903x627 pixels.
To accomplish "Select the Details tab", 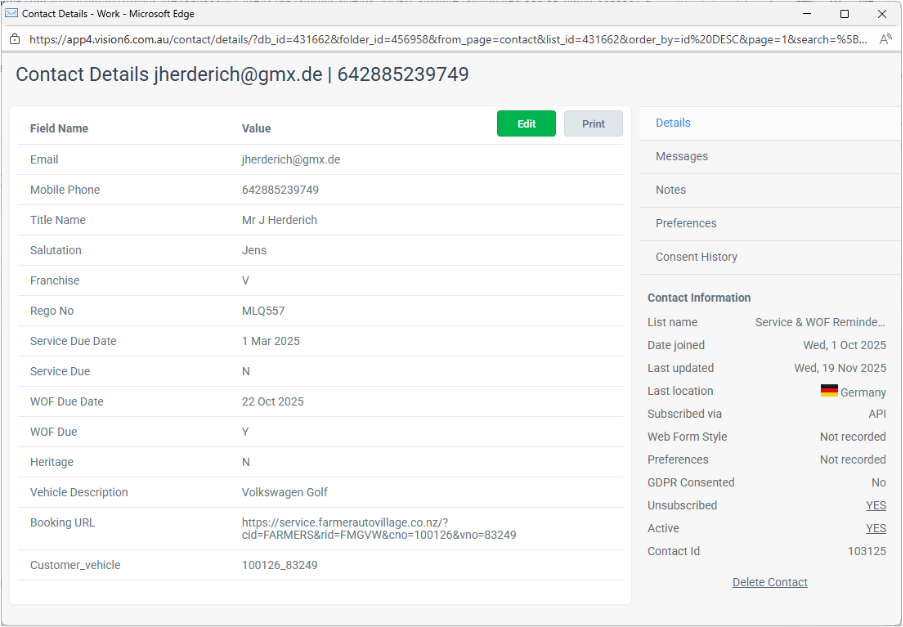I will click(x=672, y=122).
